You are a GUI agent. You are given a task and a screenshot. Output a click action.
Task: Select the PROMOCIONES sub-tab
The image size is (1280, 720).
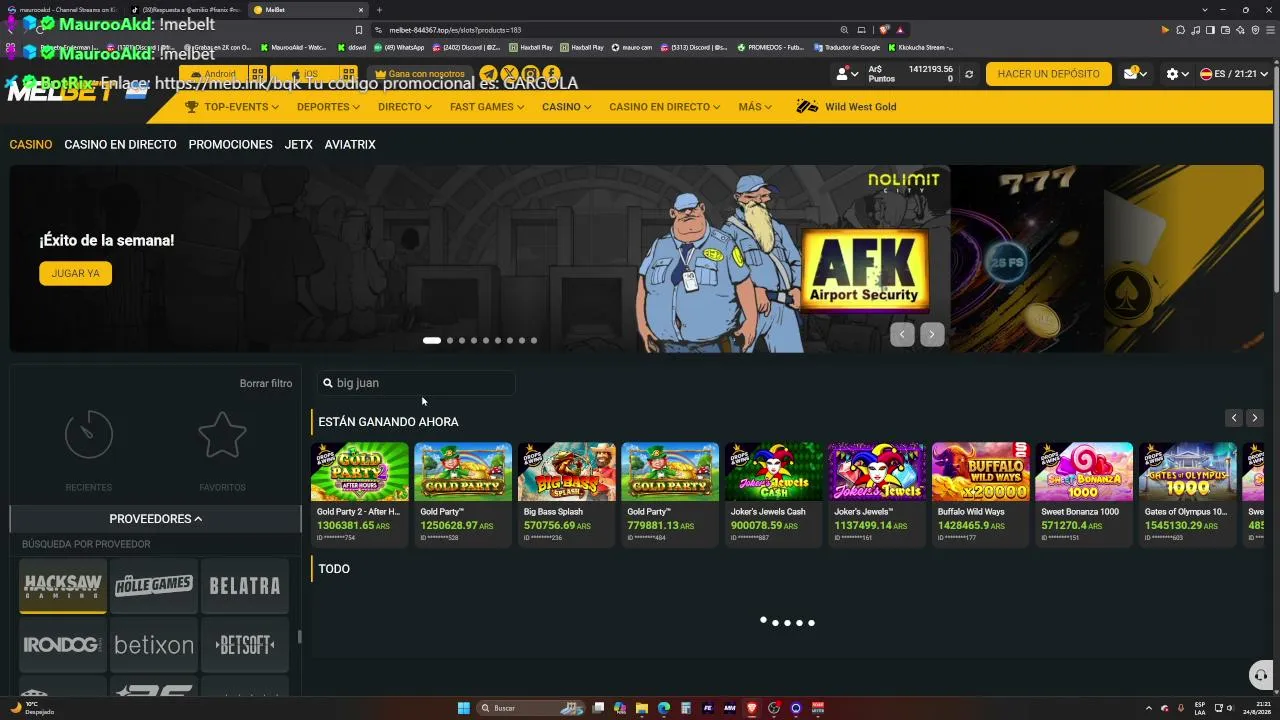coord(230,145)
